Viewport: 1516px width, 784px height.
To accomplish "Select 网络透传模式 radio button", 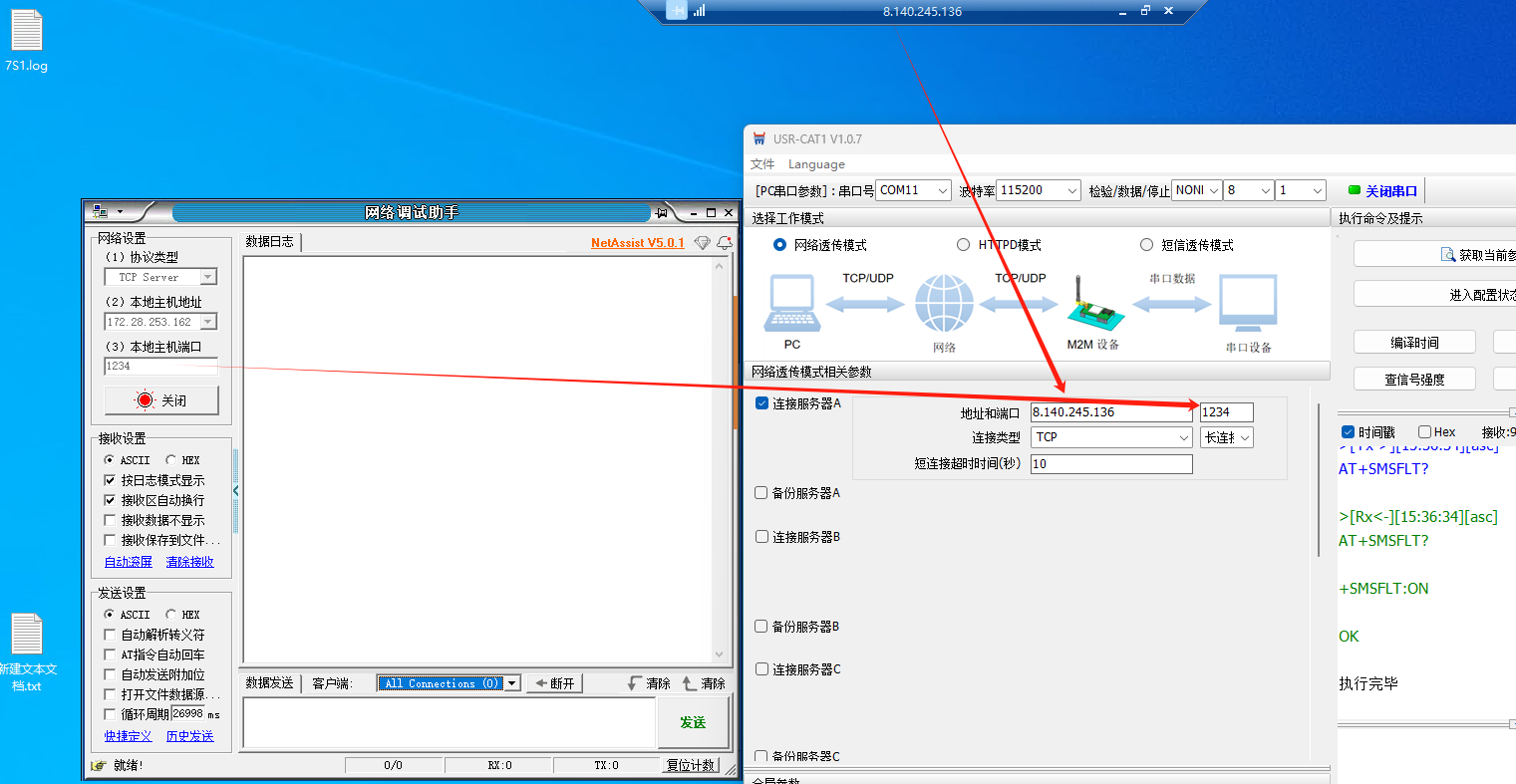I will point(780,245).
